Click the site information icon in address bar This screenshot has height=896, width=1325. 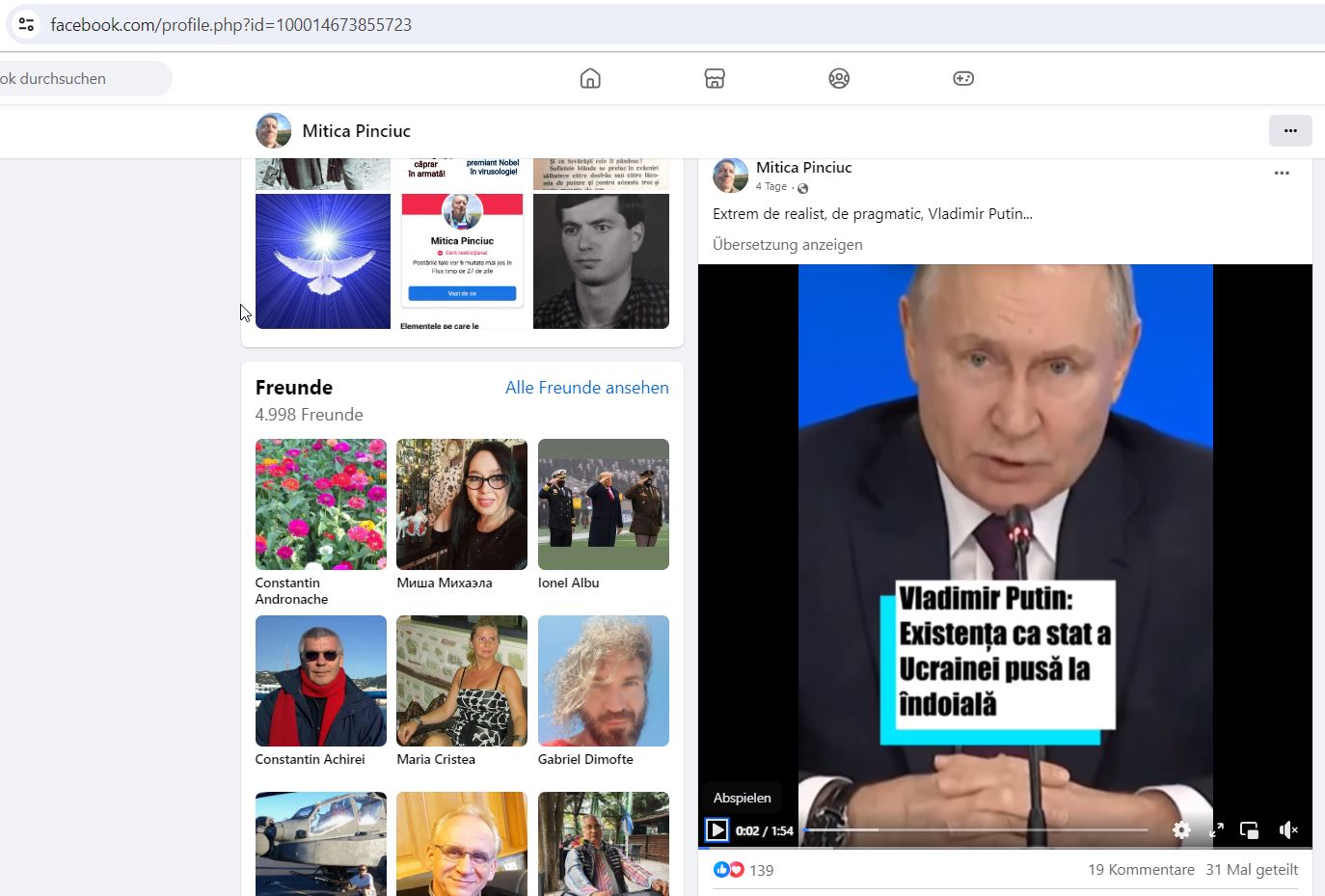point(26,24)
